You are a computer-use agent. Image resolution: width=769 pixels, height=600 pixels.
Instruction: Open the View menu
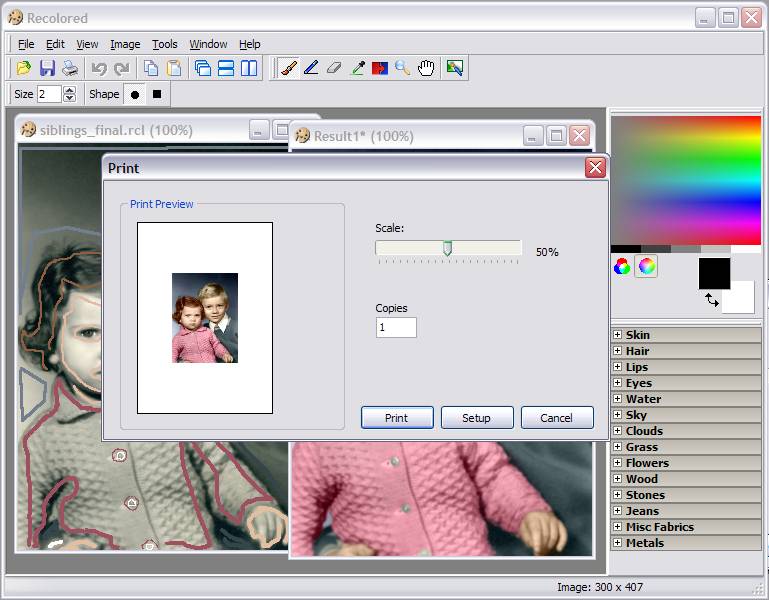coord(87,44)
